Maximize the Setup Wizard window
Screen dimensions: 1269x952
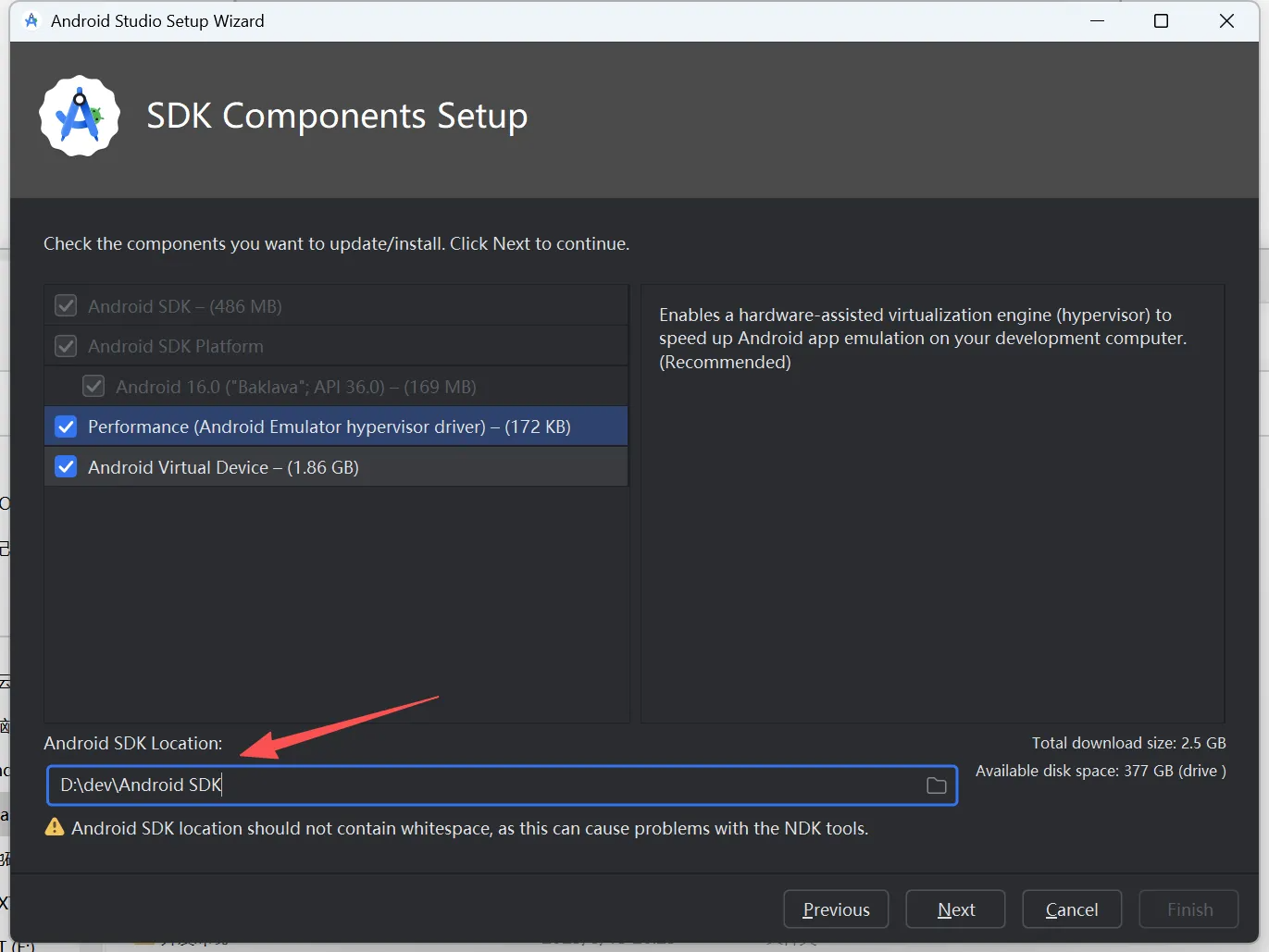tap(1161, 20)
